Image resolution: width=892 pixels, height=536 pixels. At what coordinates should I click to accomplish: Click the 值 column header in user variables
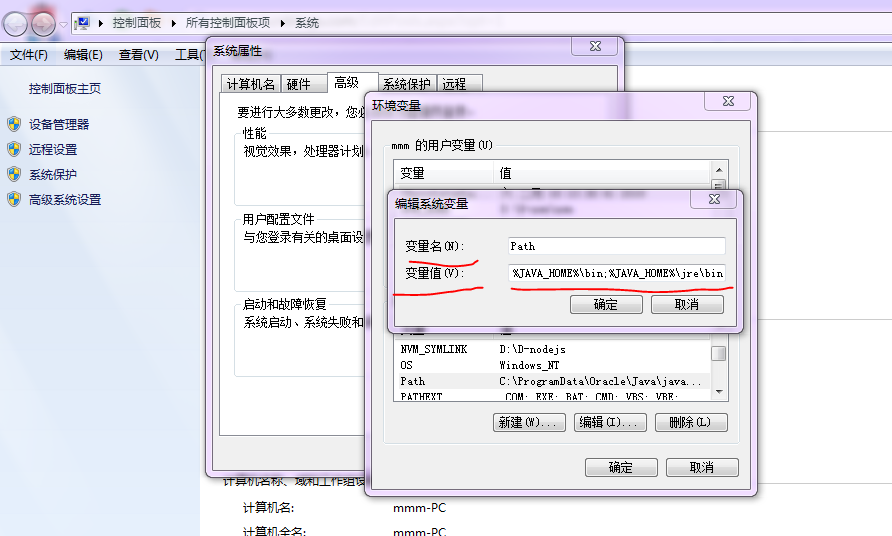coord(602,172)
